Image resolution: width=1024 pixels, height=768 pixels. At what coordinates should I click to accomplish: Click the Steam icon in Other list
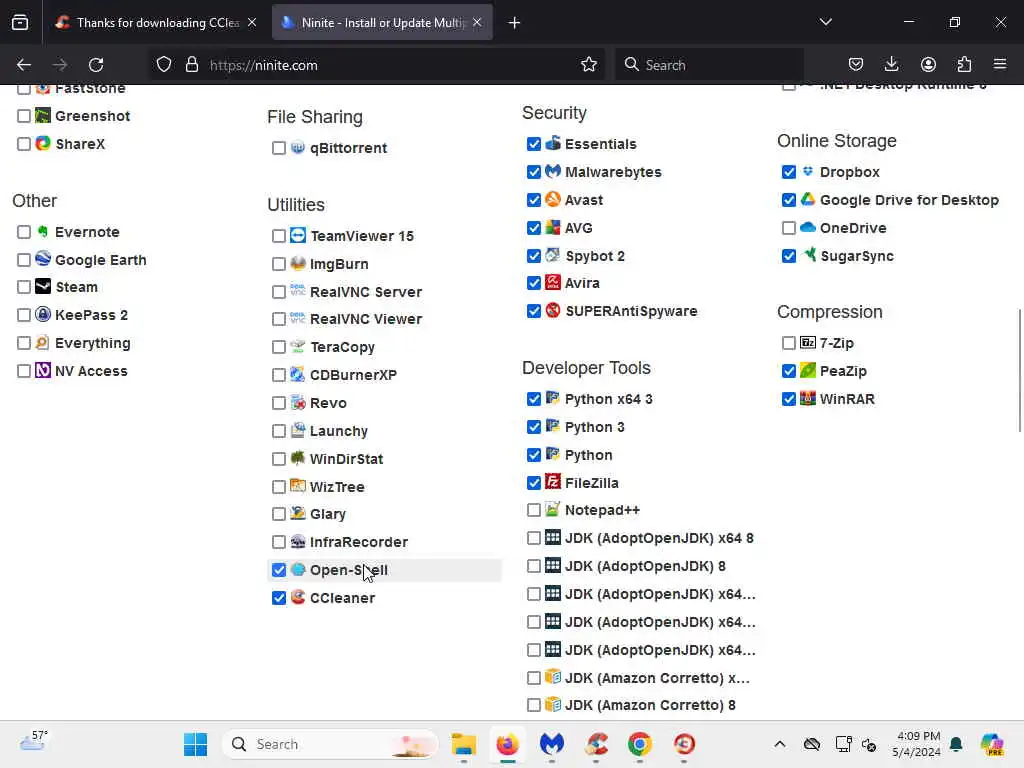click(x=43, y=286)
